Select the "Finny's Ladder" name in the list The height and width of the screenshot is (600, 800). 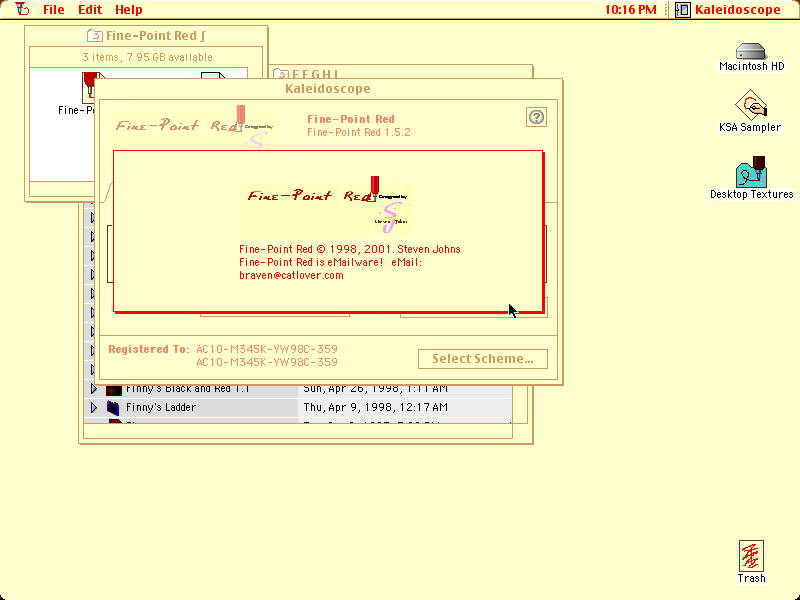(161, 407)
